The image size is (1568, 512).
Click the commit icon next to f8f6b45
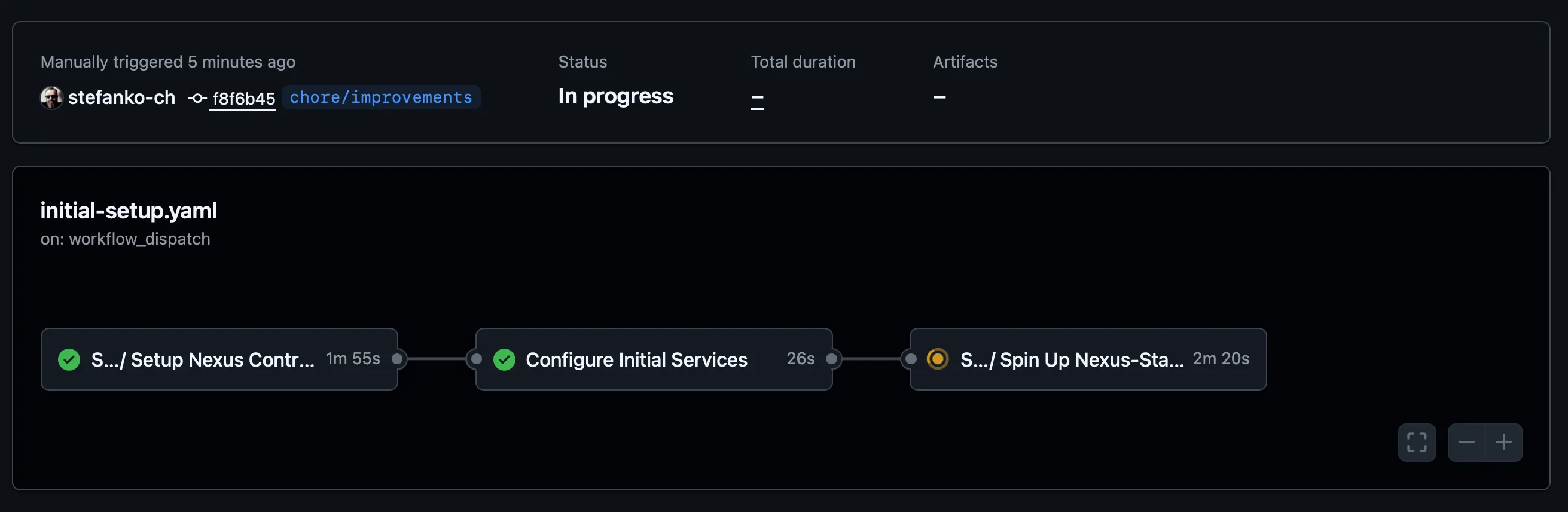197,97
